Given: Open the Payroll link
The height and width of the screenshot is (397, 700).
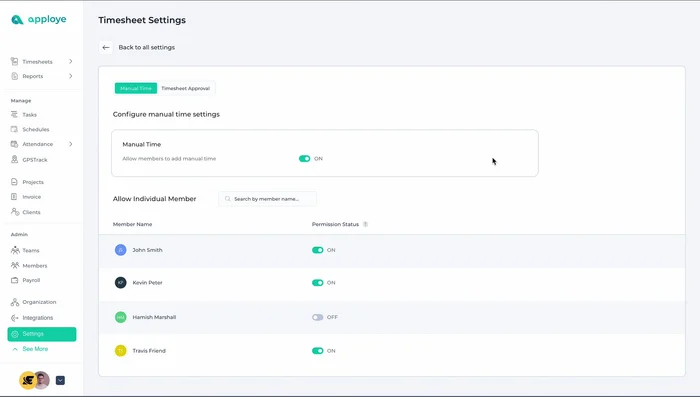Looking at the screenshot, I should 31,280.
